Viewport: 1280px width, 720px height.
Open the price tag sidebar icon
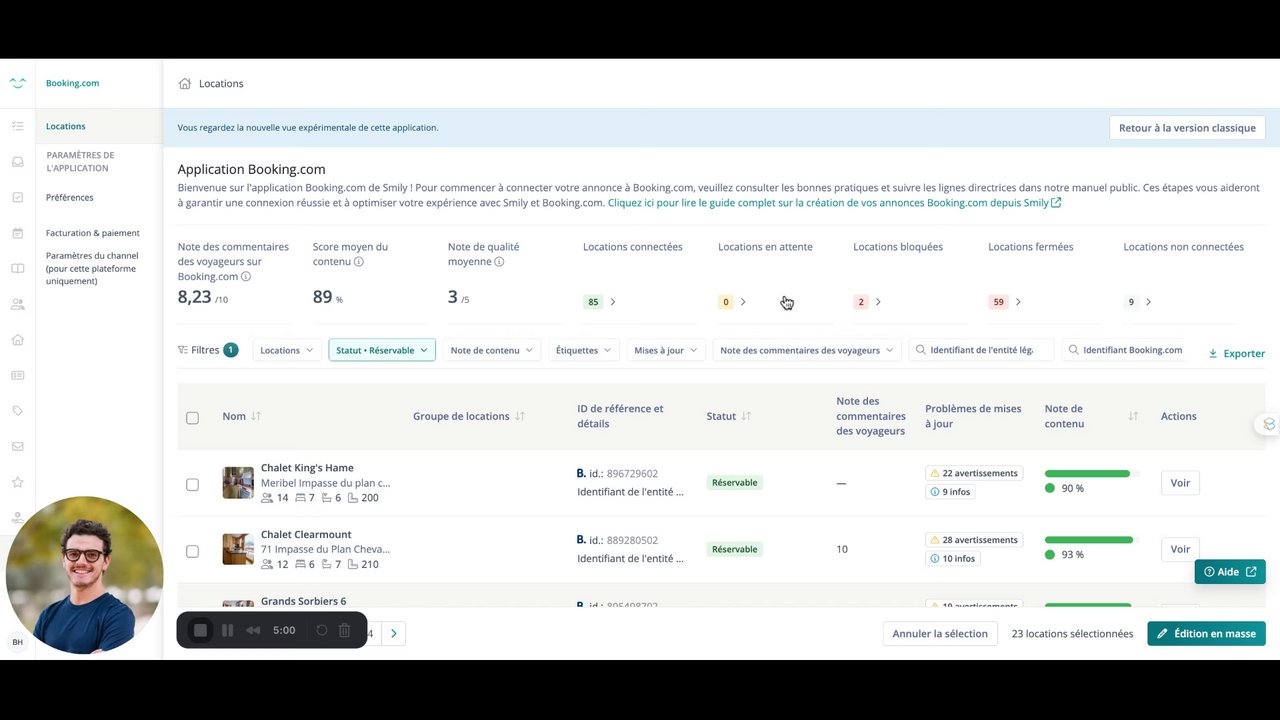[17, 411]
